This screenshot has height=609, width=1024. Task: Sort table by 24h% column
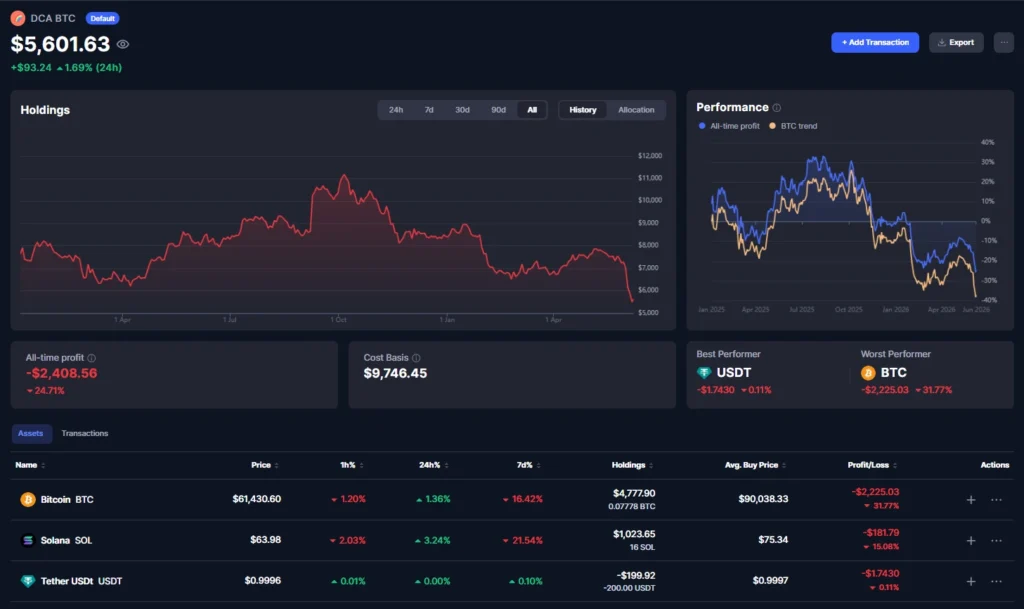pyautogui.click(x=434, y=465)
